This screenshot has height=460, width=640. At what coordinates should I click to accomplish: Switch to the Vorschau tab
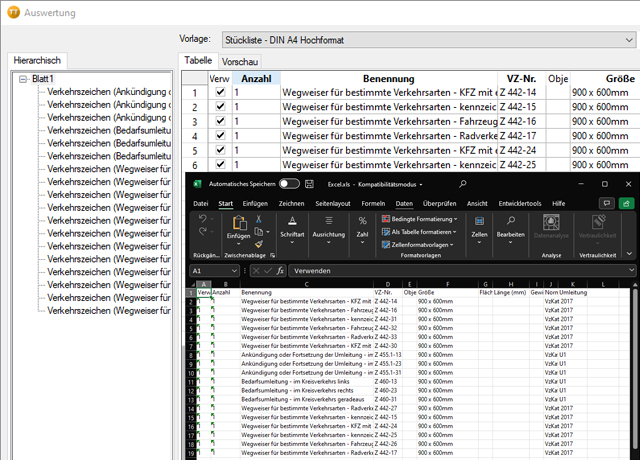click(240, 62)
